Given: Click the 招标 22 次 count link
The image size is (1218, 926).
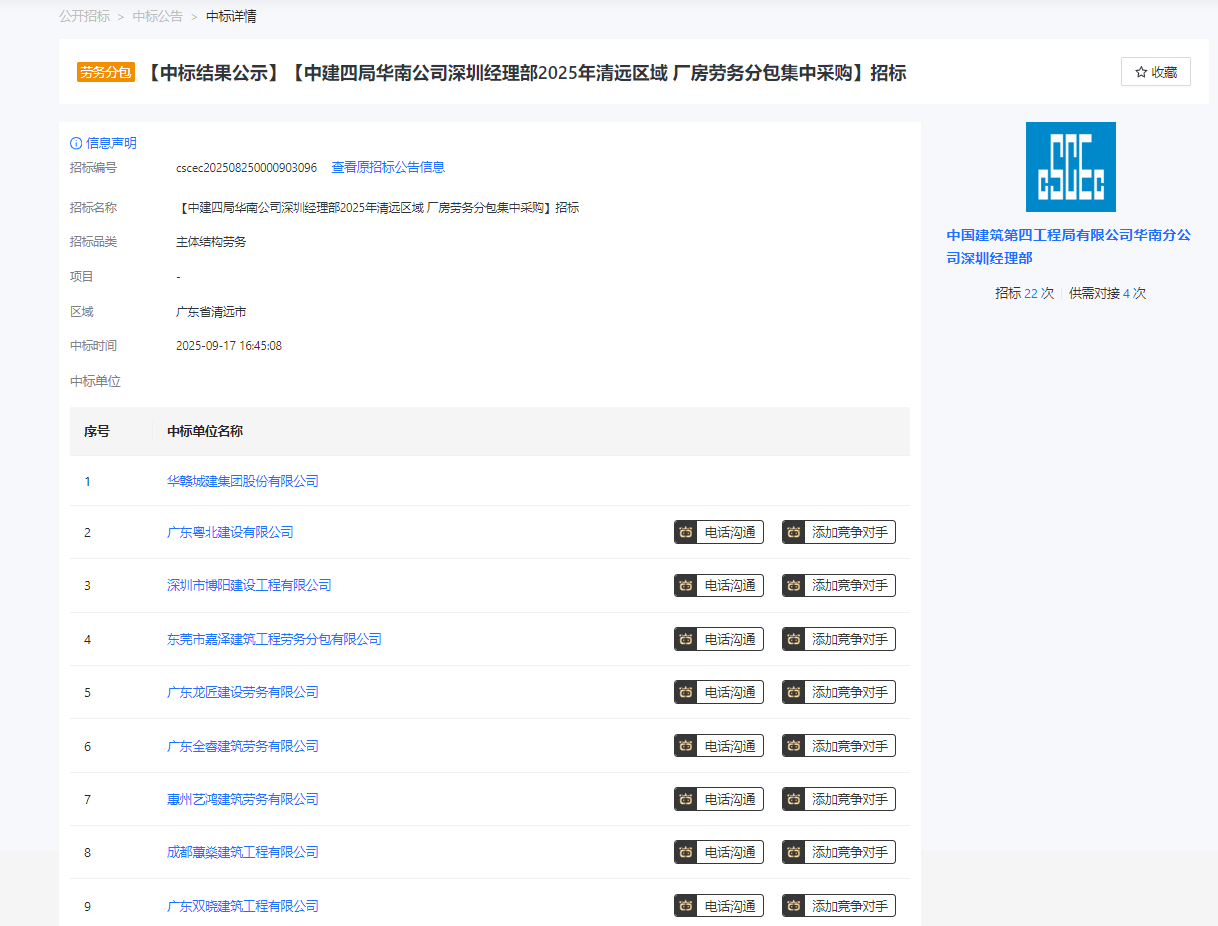Looking at the screenshot, I should (1024, 293).
